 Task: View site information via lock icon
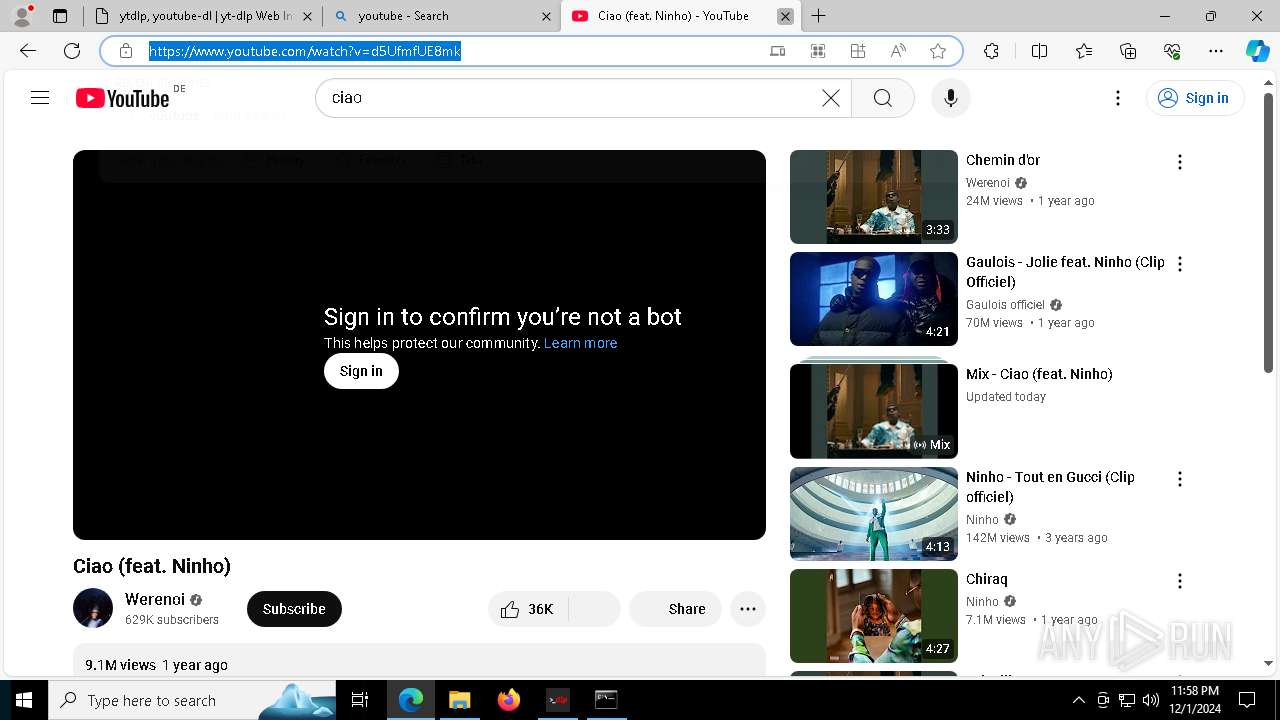coord(126,51)
